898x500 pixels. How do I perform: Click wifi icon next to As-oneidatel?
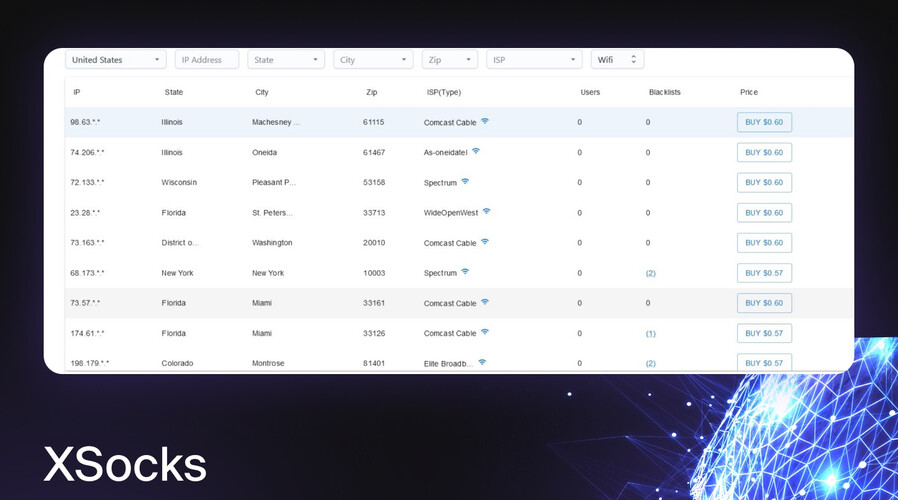click(x=476, y=151)
